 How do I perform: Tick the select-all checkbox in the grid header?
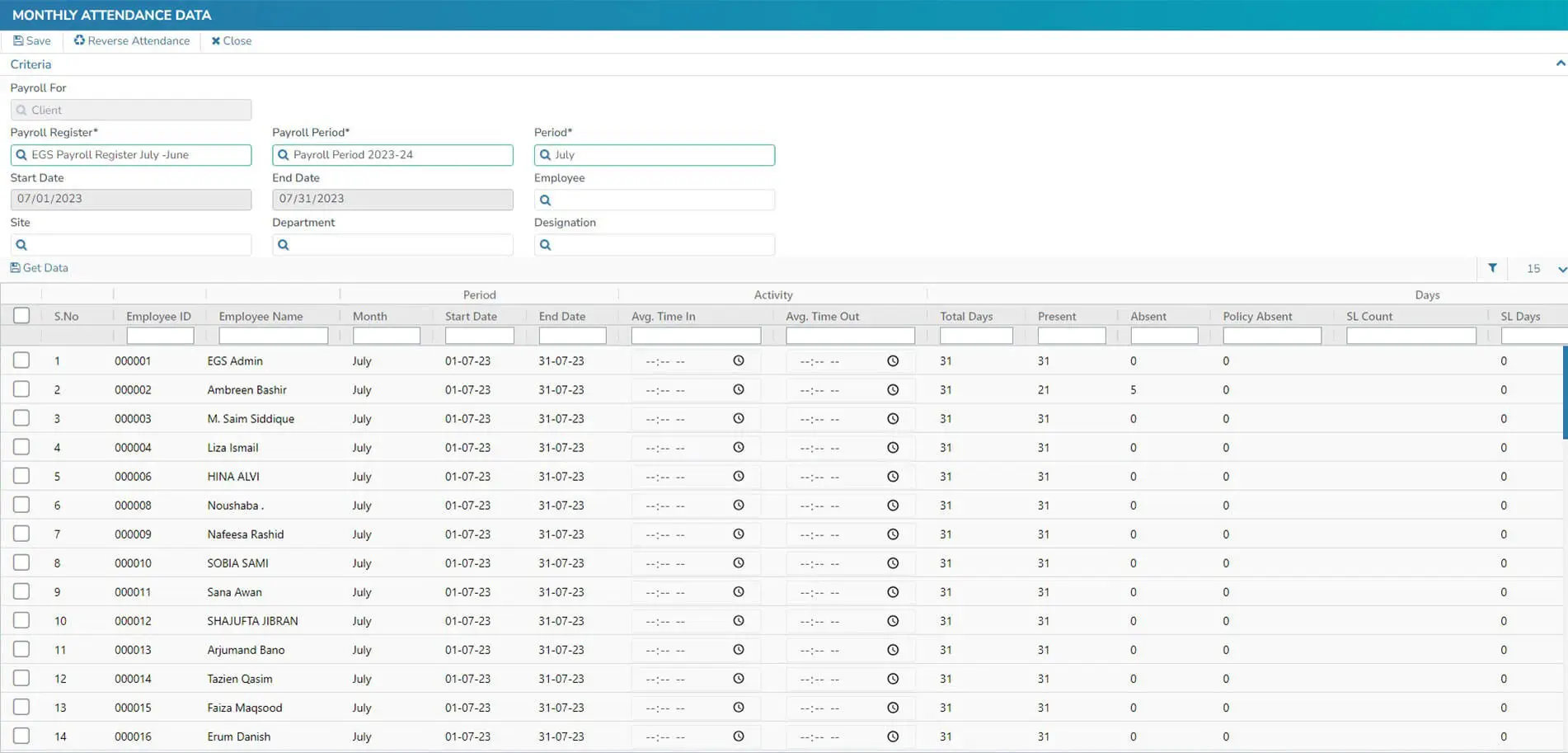click(21, 315)
